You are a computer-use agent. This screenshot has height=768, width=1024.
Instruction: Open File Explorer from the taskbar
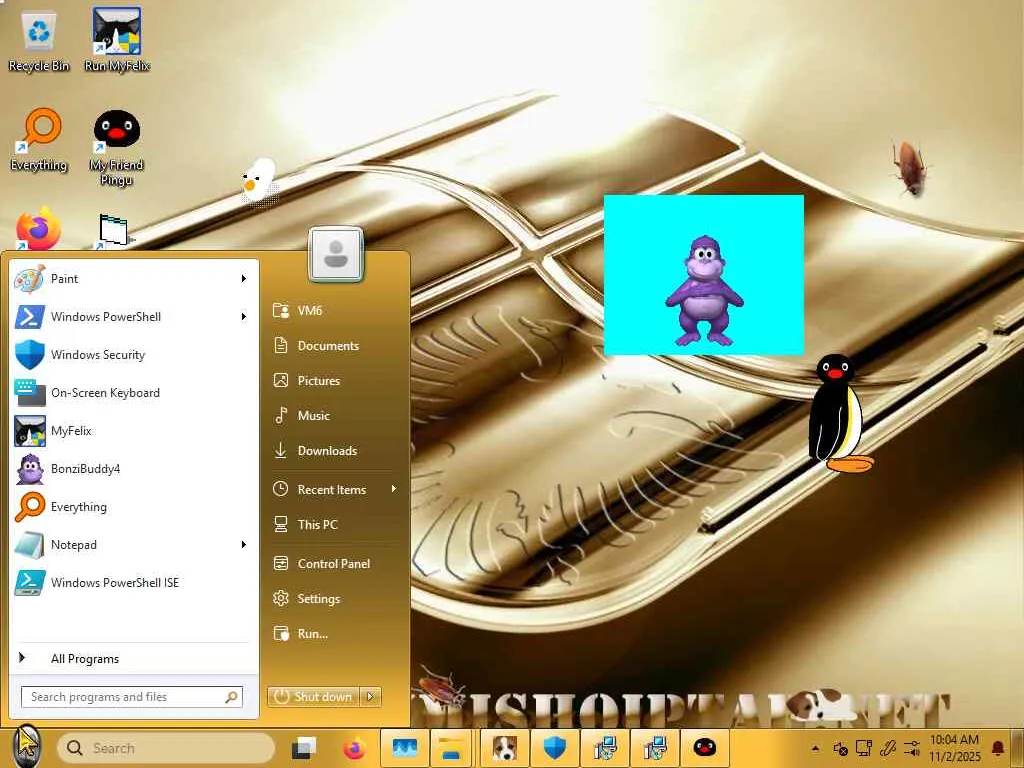(x=451, y=748)
